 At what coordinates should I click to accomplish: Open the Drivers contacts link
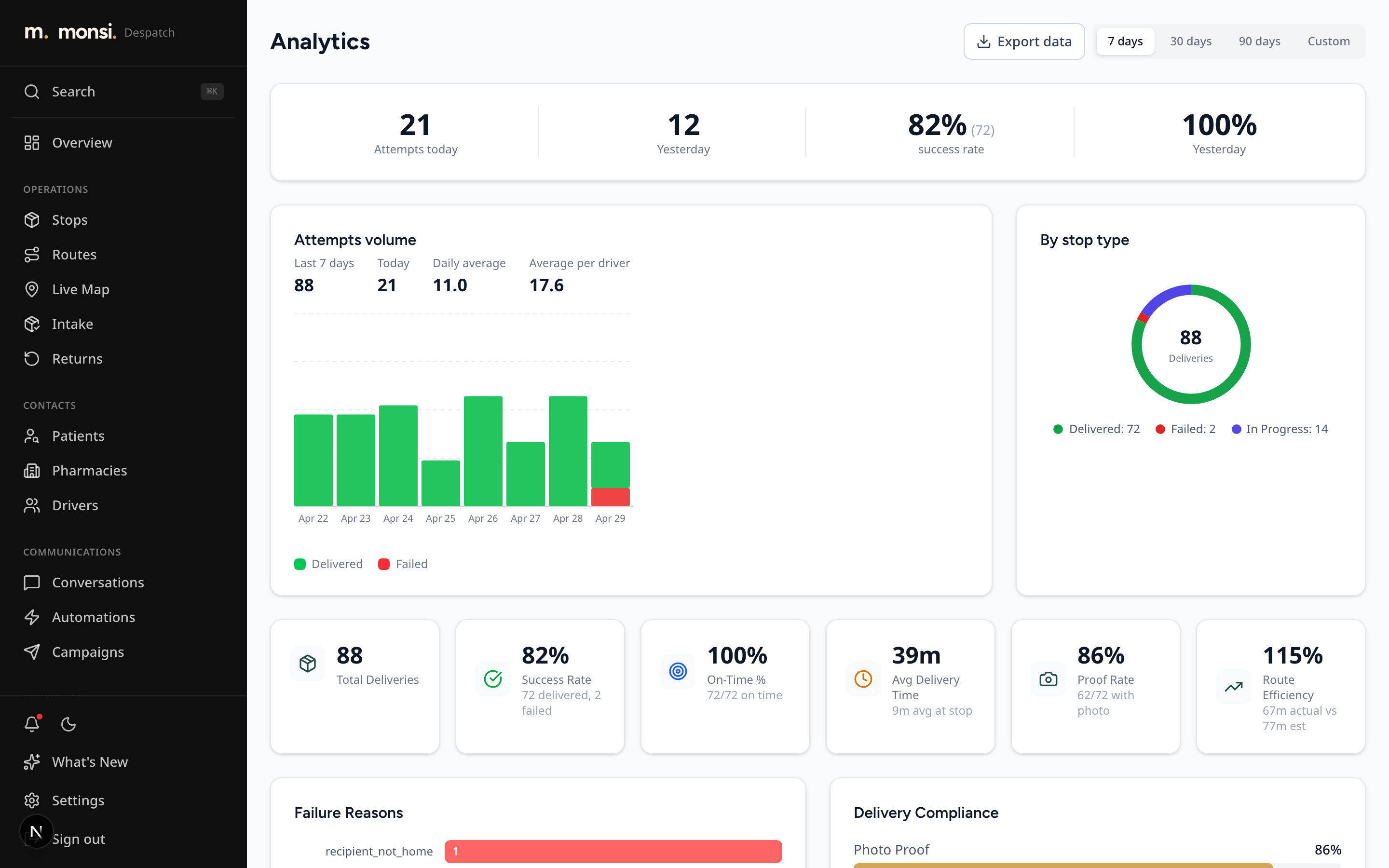coord(123,505)
